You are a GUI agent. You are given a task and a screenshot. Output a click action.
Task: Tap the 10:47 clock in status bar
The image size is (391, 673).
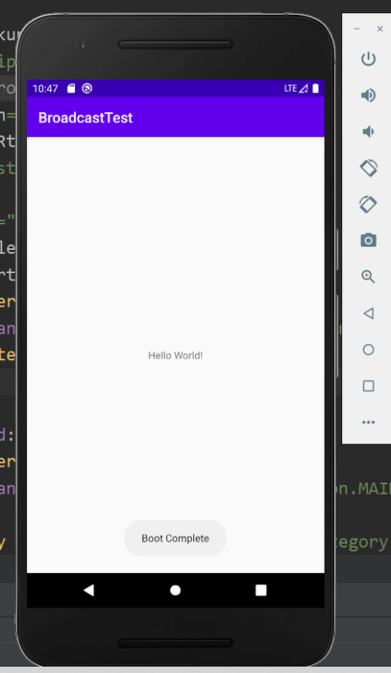tap(45, 89)
